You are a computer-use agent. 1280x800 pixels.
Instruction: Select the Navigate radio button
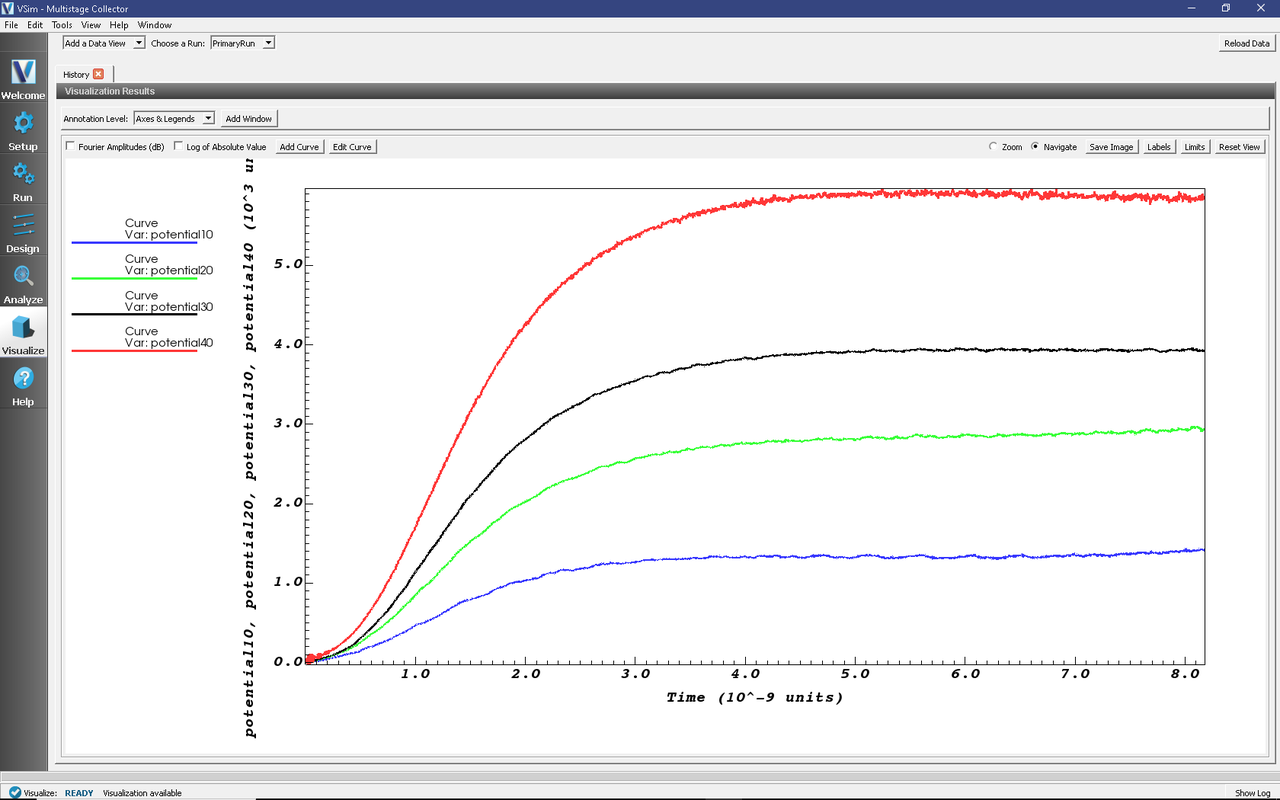[x=1035, y=147]
